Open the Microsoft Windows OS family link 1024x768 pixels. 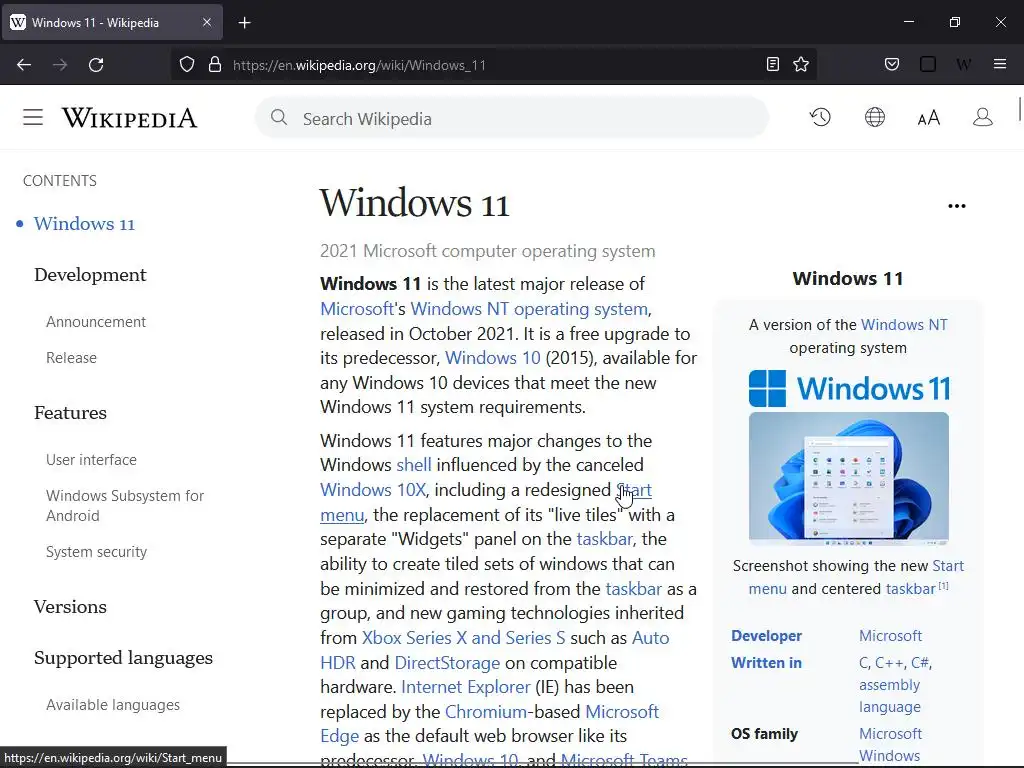point(890,745)
